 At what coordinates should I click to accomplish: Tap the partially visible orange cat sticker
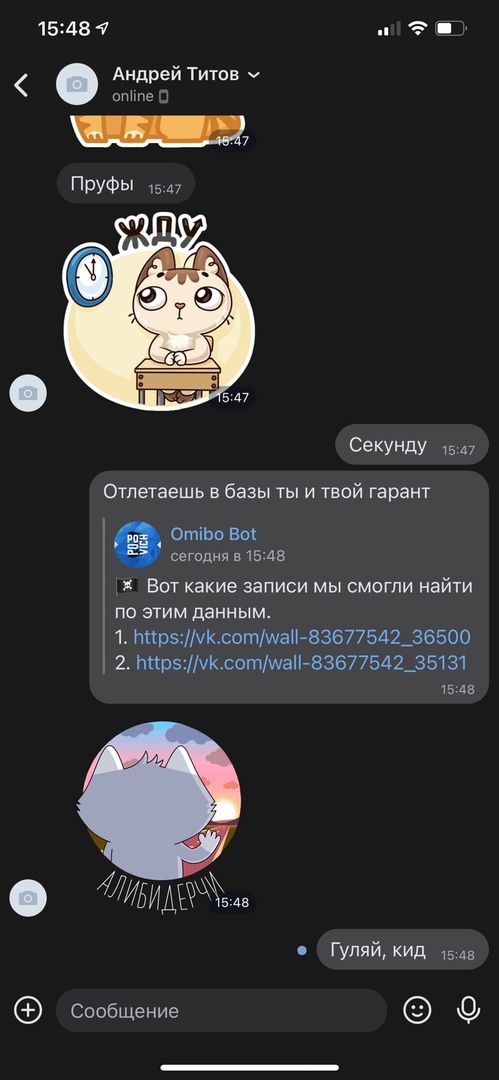(158, 132)
